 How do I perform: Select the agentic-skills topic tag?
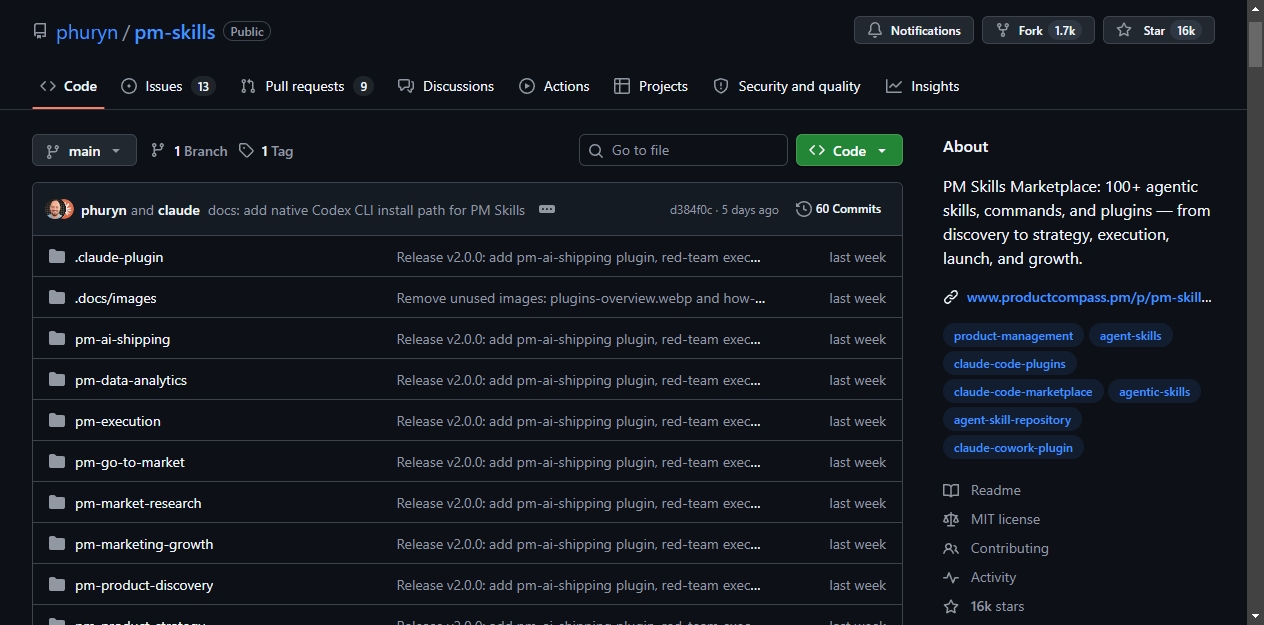click(x=1154, y=392)
